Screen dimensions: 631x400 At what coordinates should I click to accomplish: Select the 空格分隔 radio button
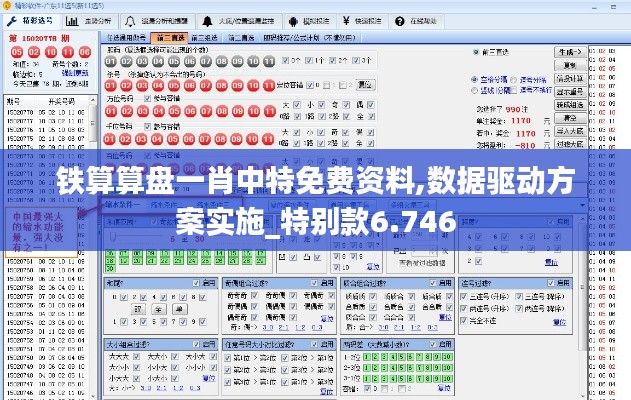click(x=474, y=80)
